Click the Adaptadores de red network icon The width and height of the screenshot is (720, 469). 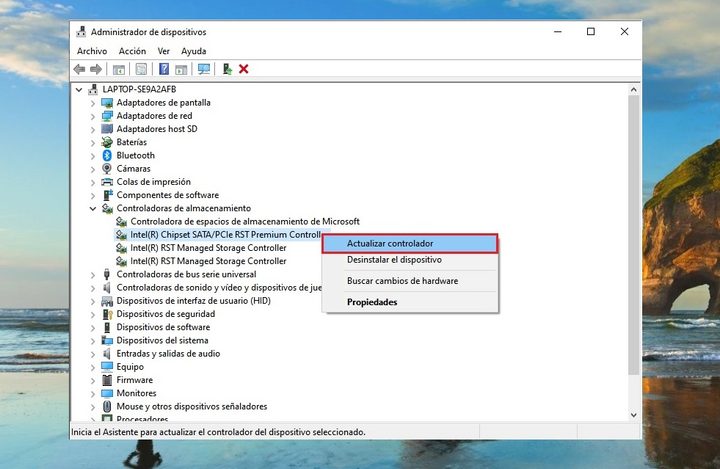pyautogui.click(x=107, y=116)
